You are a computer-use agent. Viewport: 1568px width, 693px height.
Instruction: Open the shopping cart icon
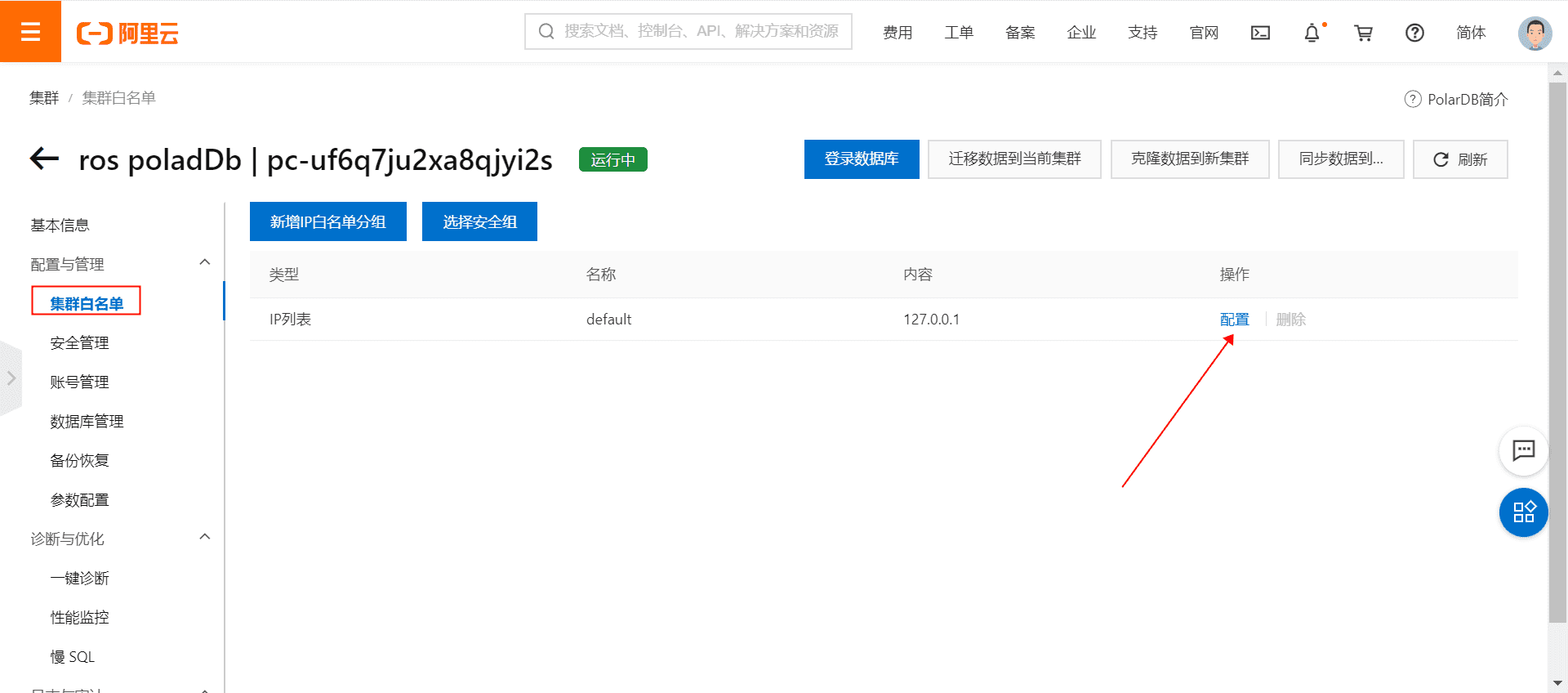1363,33
